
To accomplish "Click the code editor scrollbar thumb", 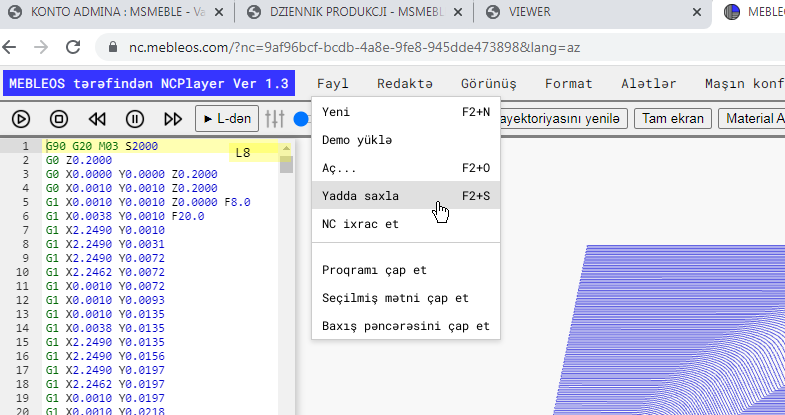I will tap(286, 164).
